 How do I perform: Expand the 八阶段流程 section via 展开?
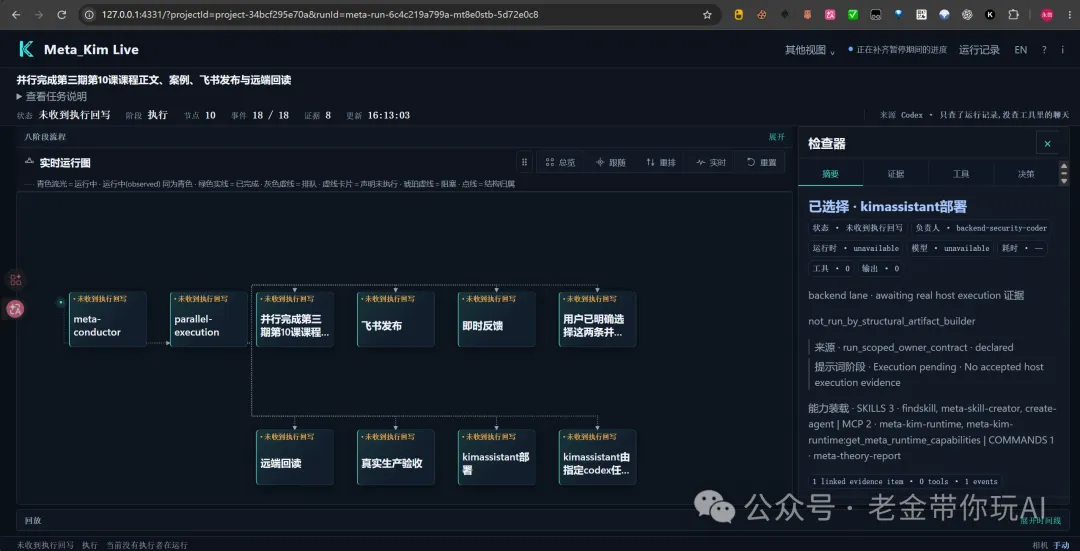pyautogui.click(x=776, y=136)
